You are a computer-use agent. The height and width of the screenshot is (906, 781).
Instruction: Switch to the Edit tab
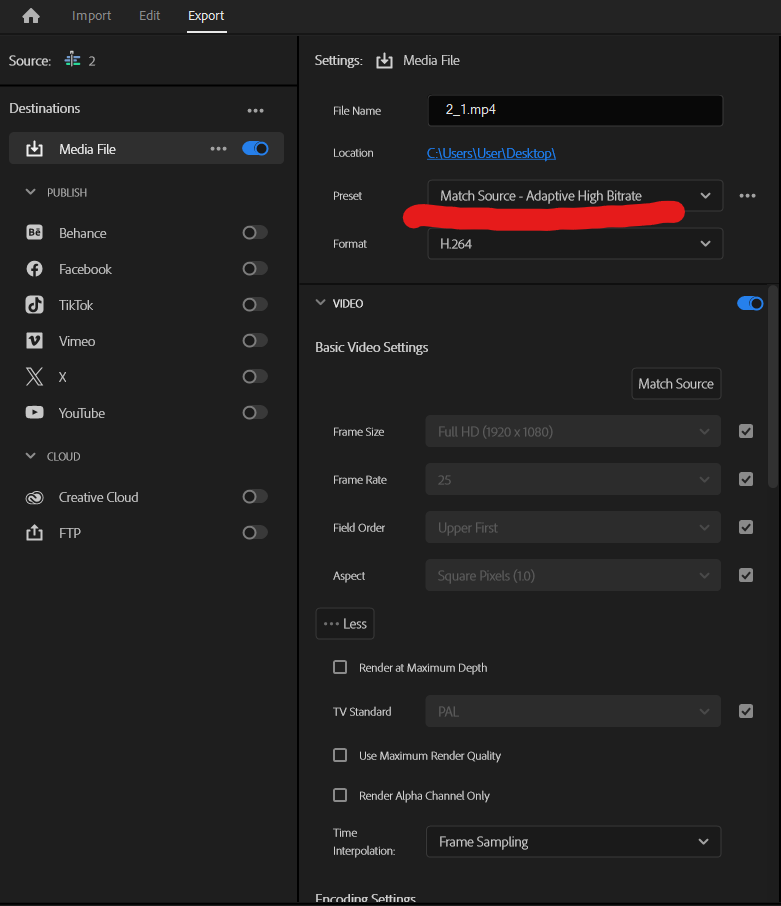[149, 16]
